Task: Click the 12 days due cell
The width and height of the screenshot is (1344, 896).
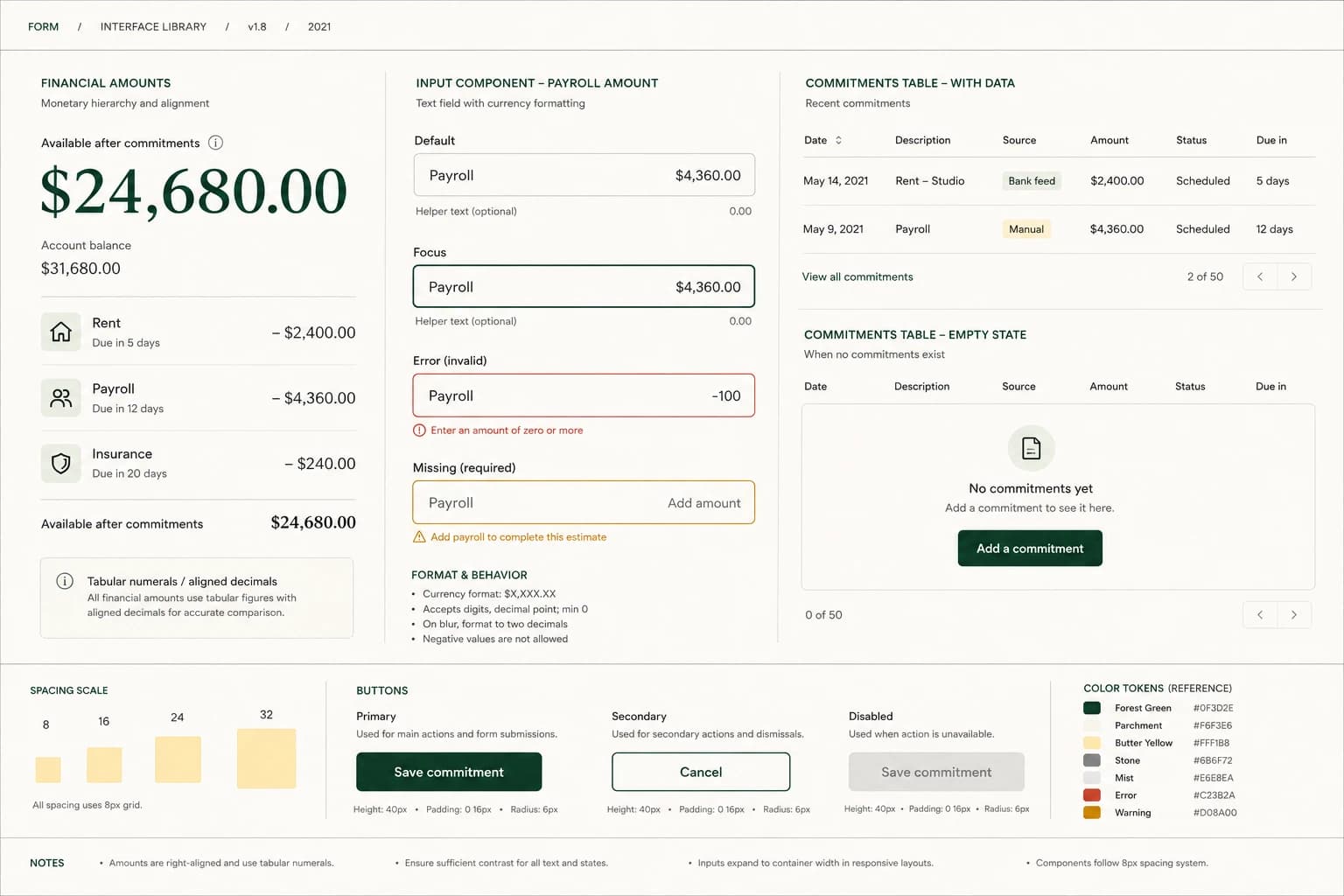Action: (x=1275, y=229)
